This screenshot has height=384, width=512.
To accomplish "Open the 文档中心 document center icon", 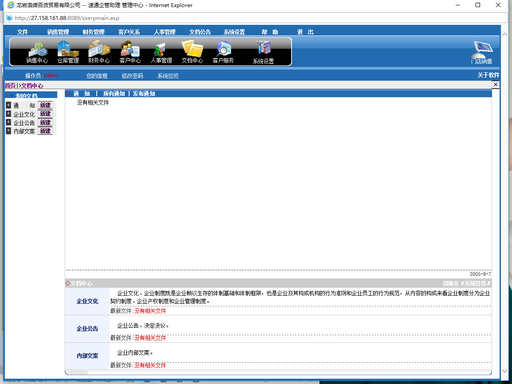I will click(x=192, y=52).
